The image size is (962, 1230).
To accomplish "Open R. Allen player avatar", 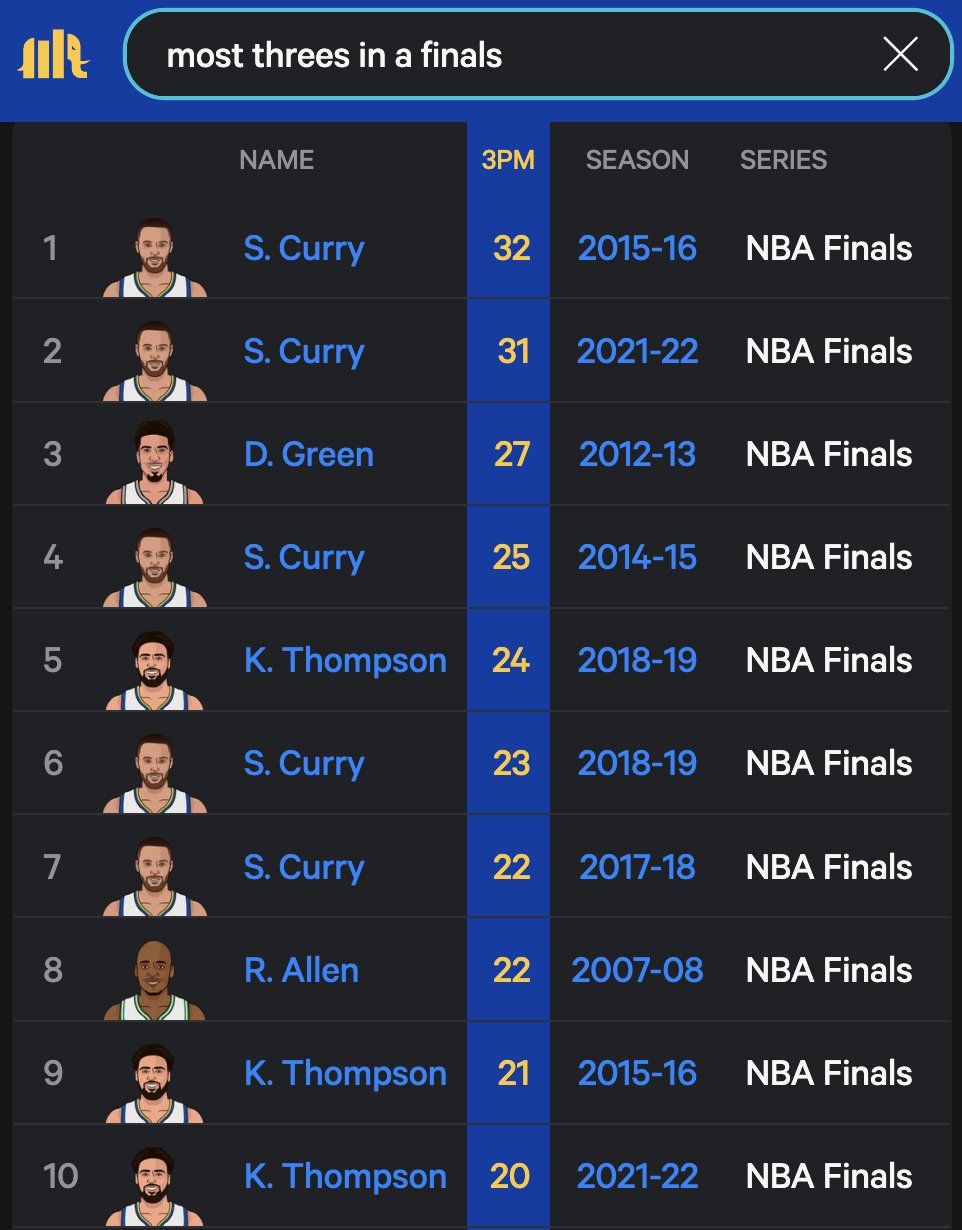I will point(154,979).
